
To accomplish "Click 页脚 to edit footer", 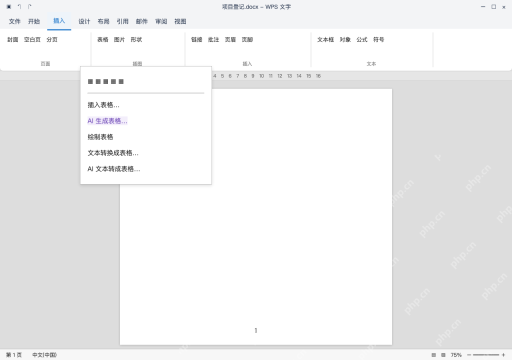I will (x=247, y=39).
